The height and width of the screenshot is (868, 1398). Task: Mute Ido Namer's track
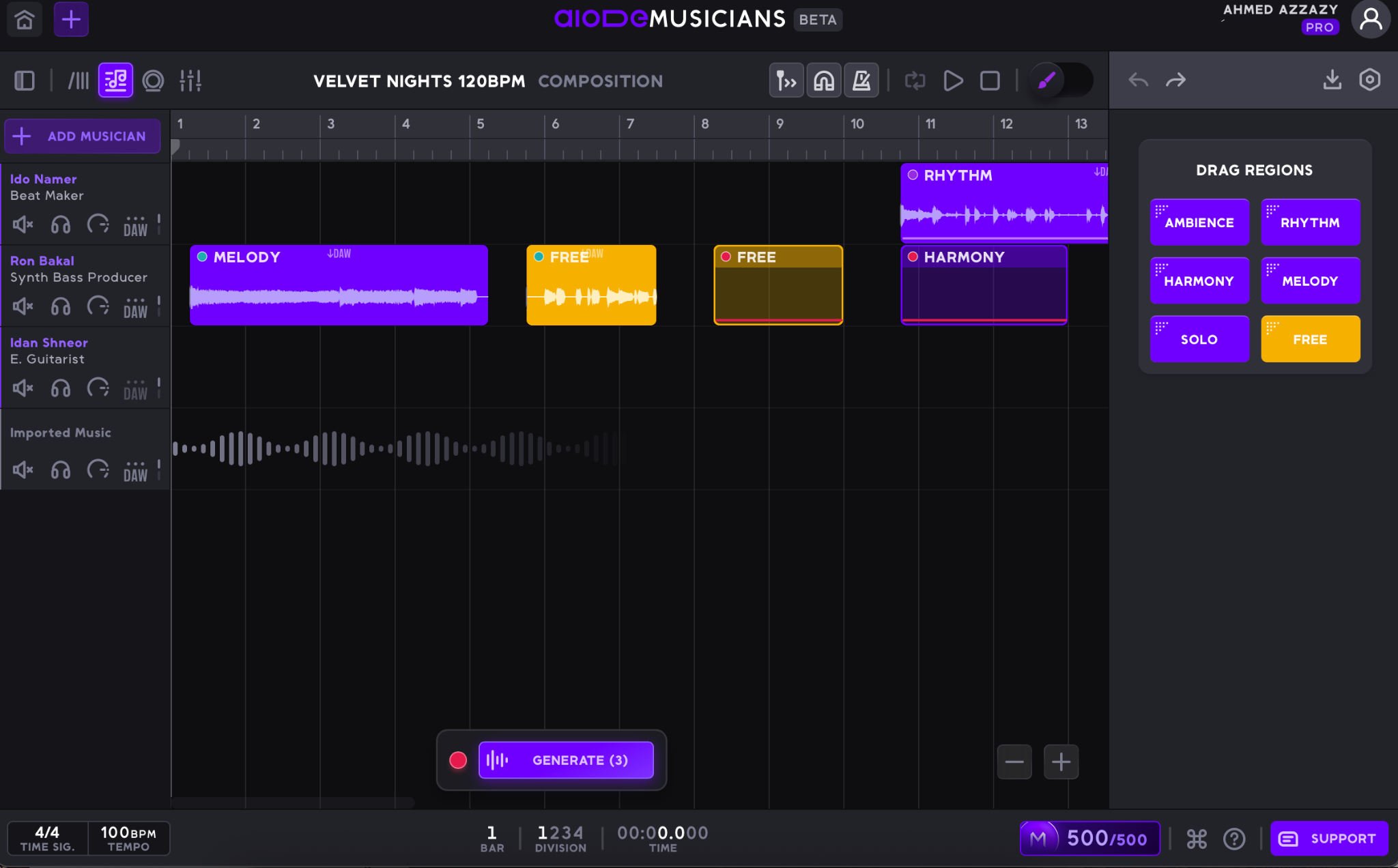[23, 225]
